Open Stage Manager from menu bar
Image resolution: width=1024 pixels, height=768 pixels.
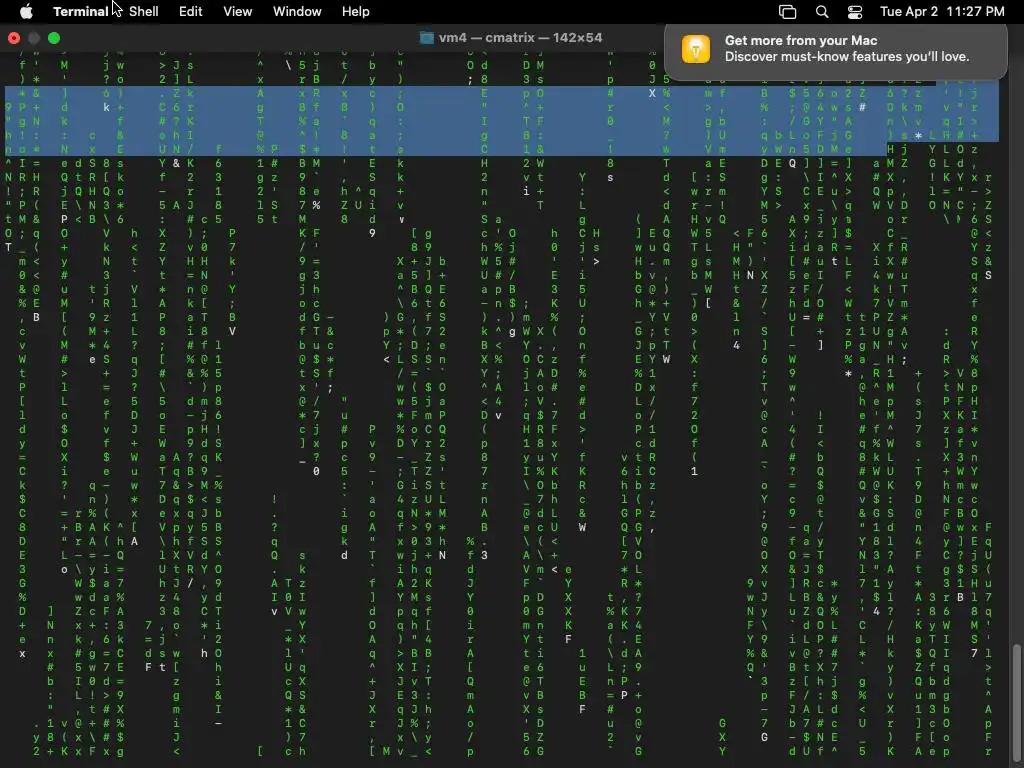click(x=788, y=12)
